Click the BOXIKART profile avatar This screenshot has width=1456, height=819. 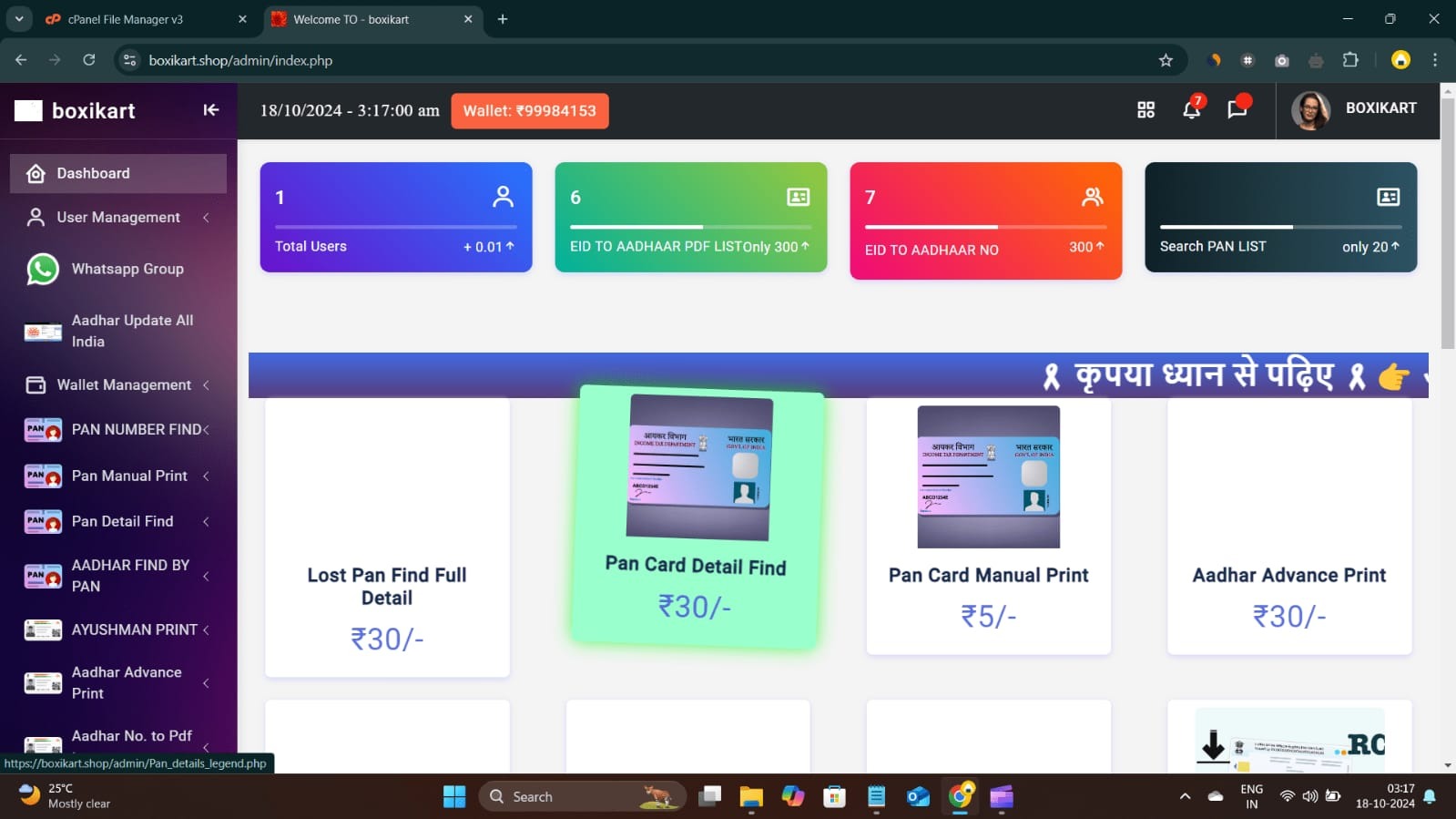pyautogui.click(x=1310, y=111)
